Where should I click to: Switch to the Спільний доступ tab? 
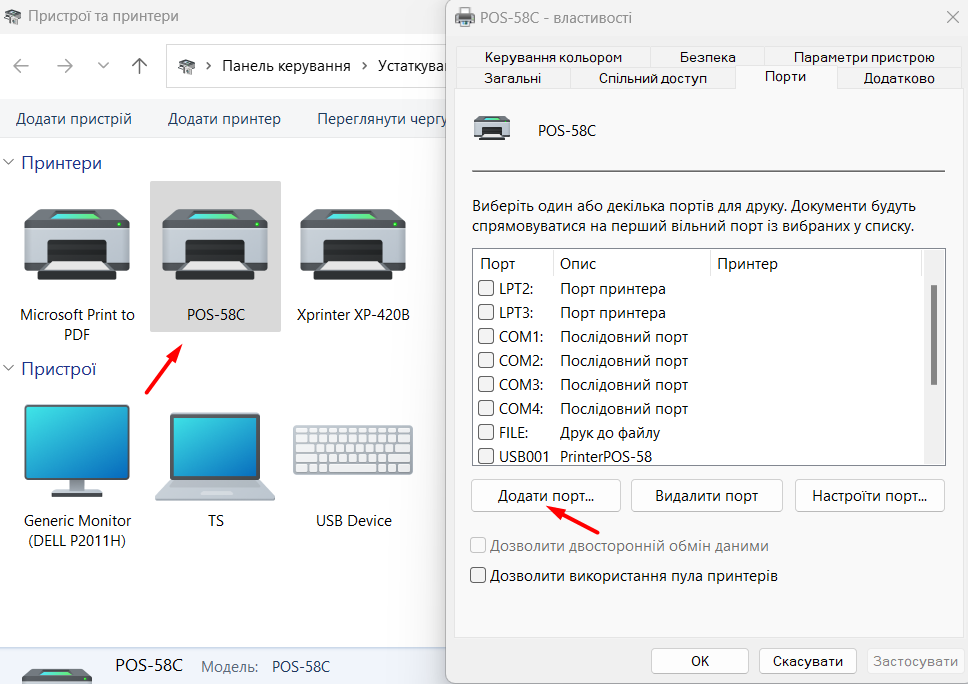(652, 77)
